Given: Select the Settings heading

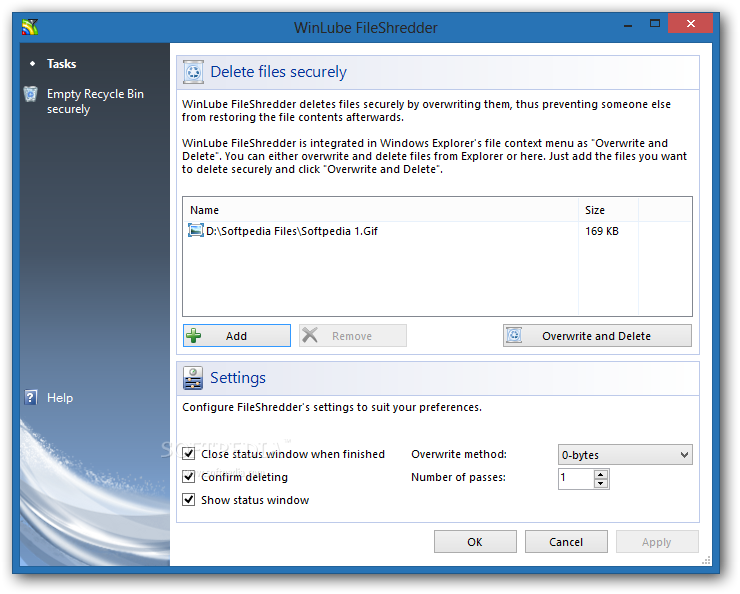Looking at the screenshot, I should (238, 378).
